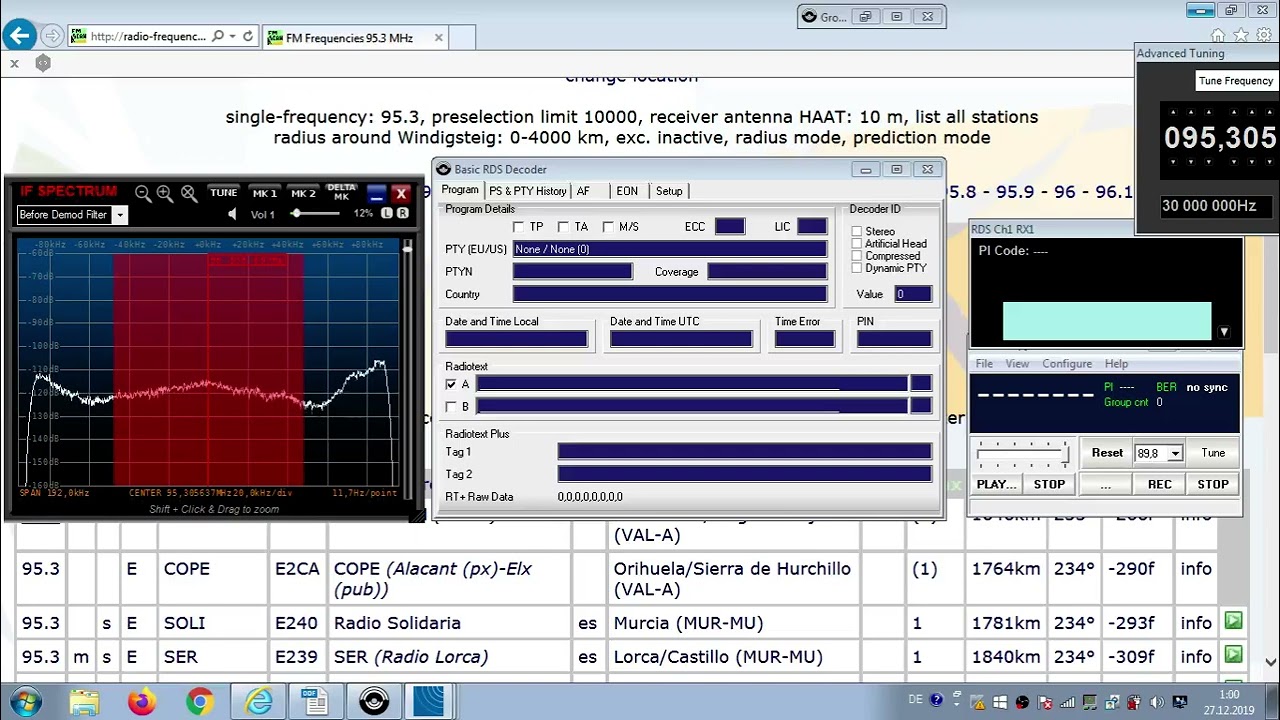Select left channel L indicator
The image size is (1280, 720).
click(x=388, y=213)
